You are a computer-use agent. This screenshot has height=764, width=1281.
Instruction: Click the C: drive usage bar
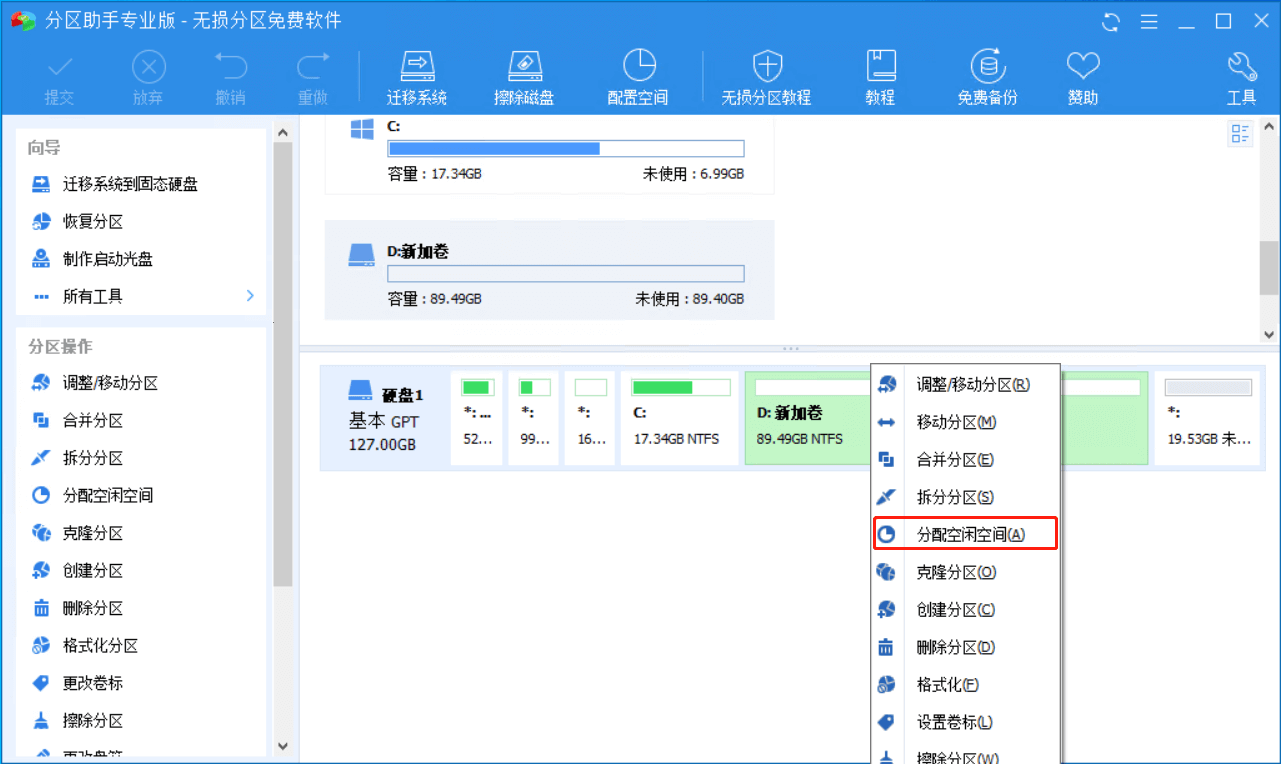565,147
